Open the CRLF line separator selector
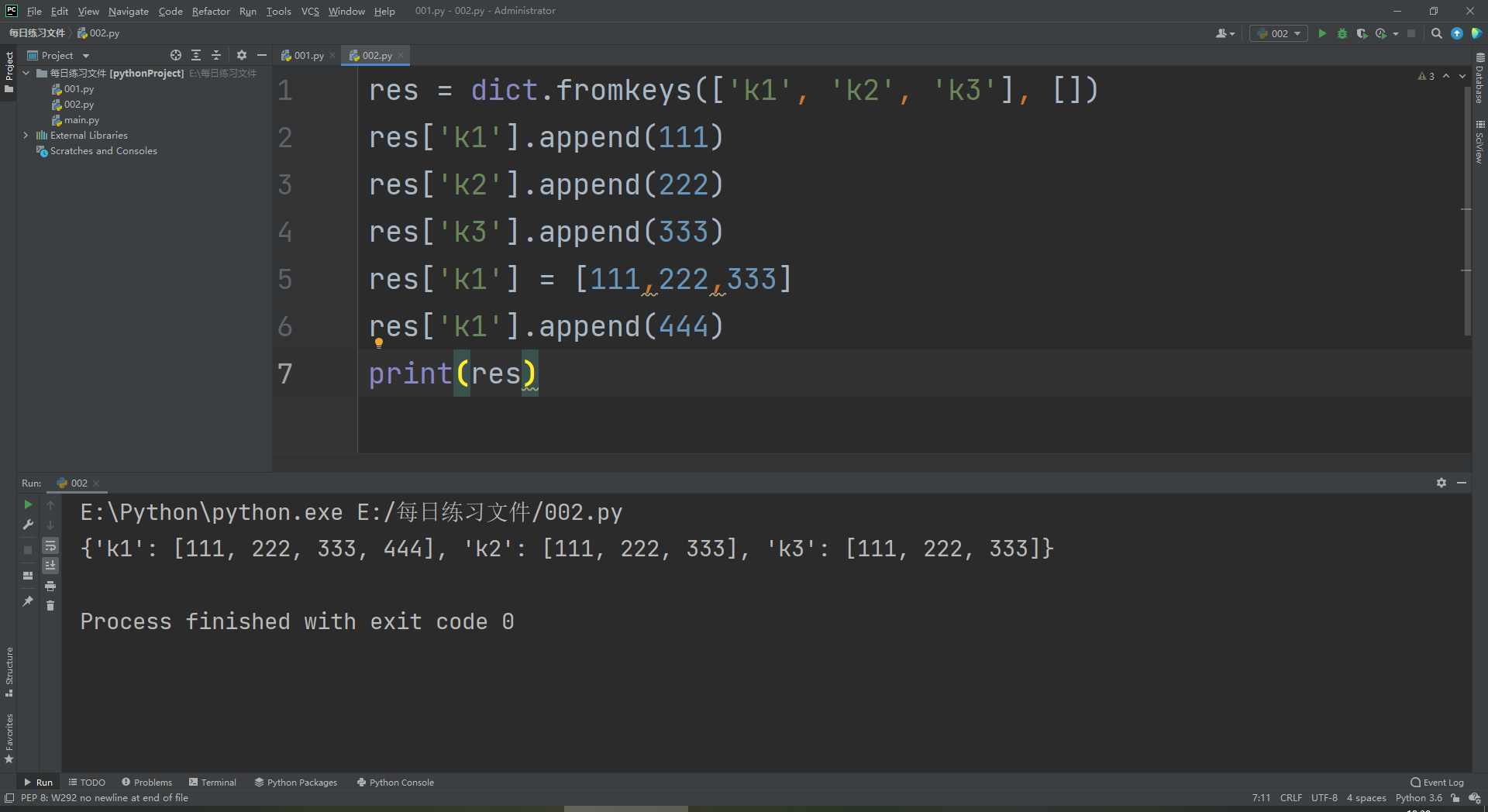Image resolution: width=1488 pixels, height=812 pixels. click(1291, 798)
